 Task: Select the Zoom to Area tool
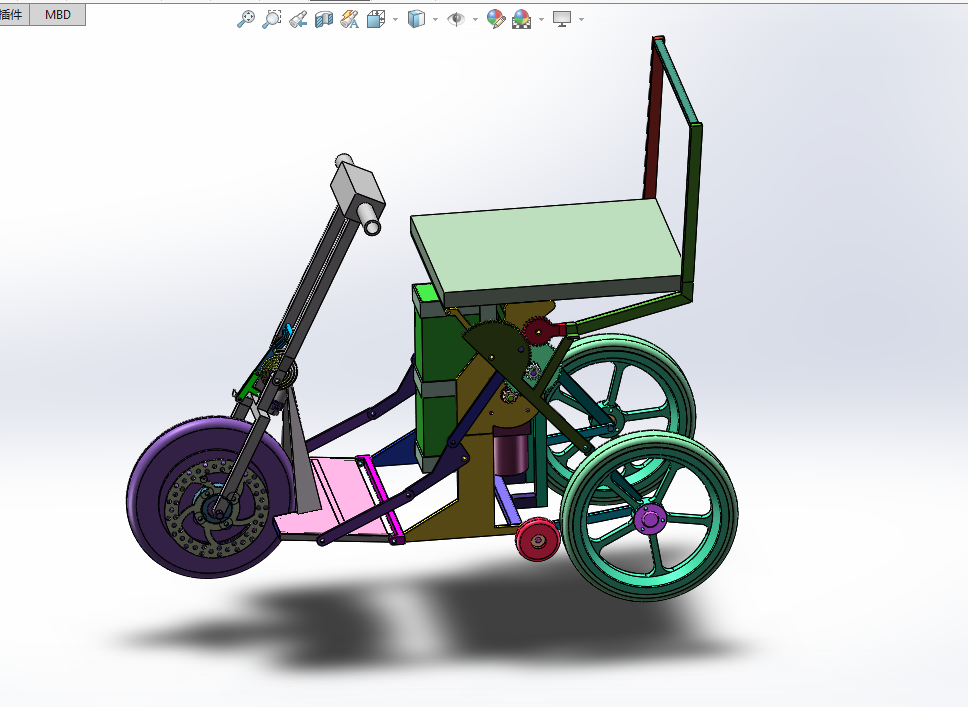pyautogui.click(x=272, y=19)
